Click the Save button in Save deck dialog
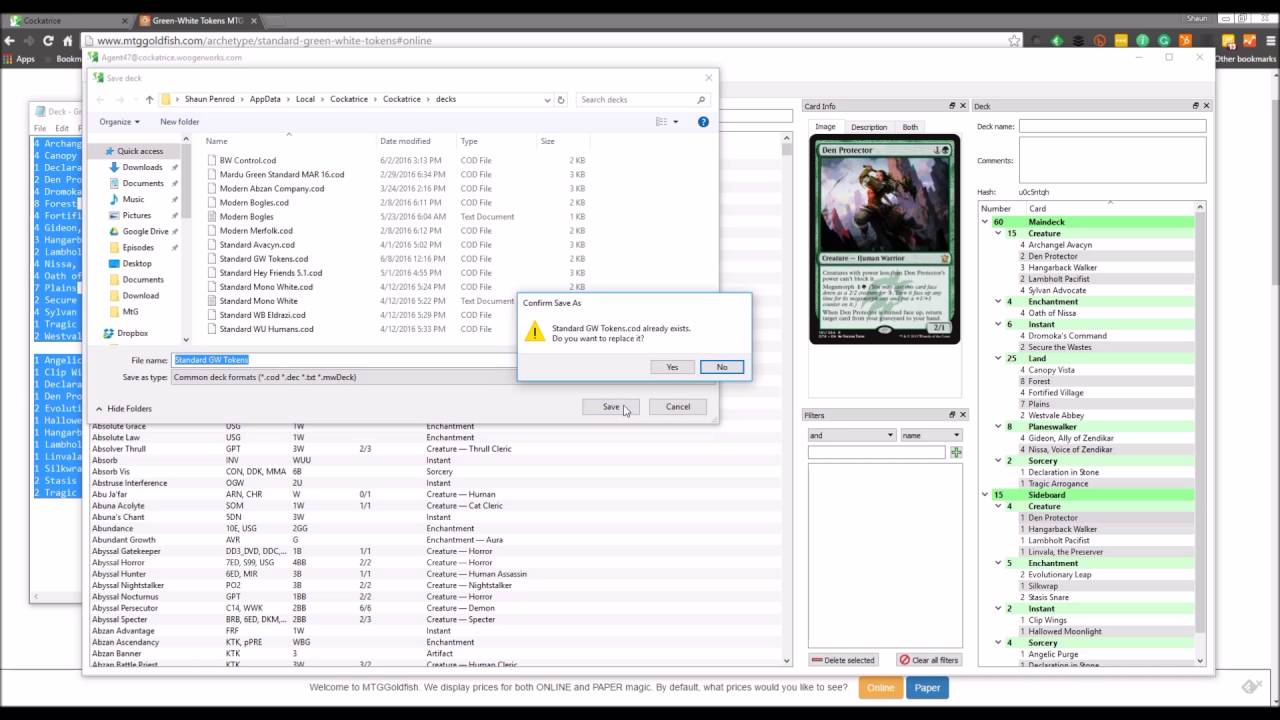 [611, 406]
